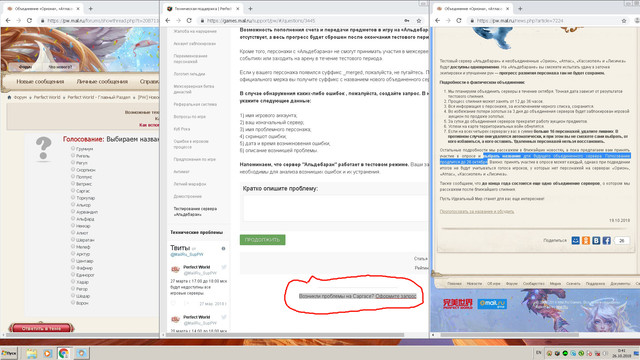Share via Facebook icon
640x360 pixels.
(x=607, y=240)
